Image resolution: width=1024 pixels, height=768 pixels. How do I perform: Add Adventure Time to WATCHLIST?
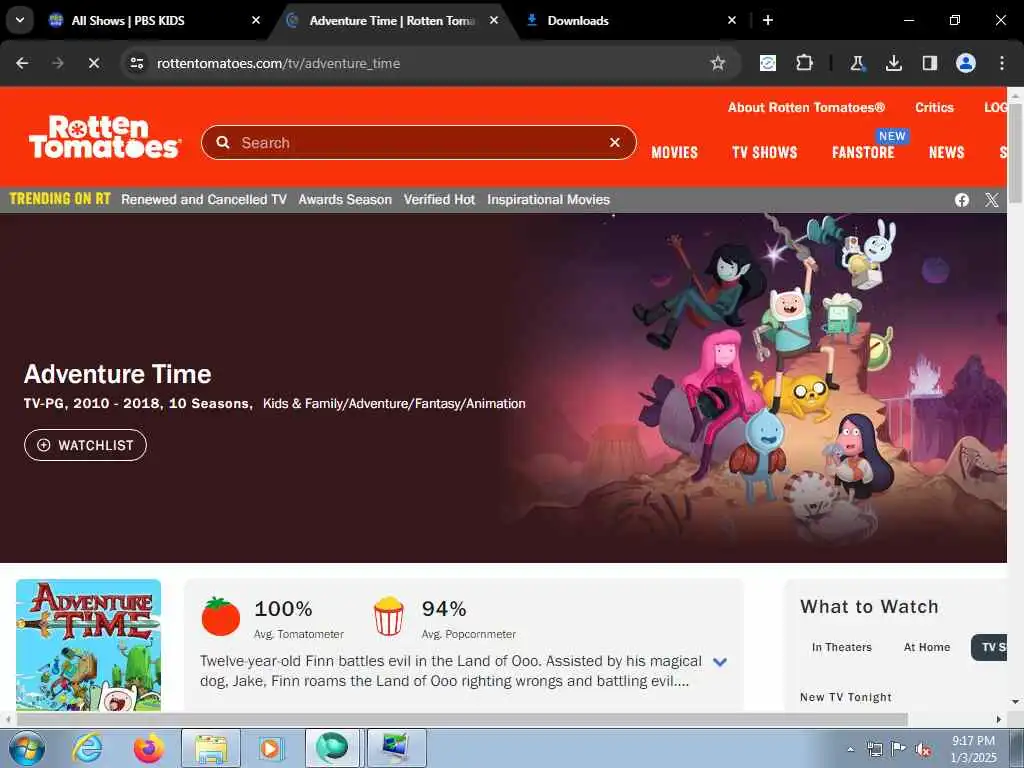(x=86, y=445)
